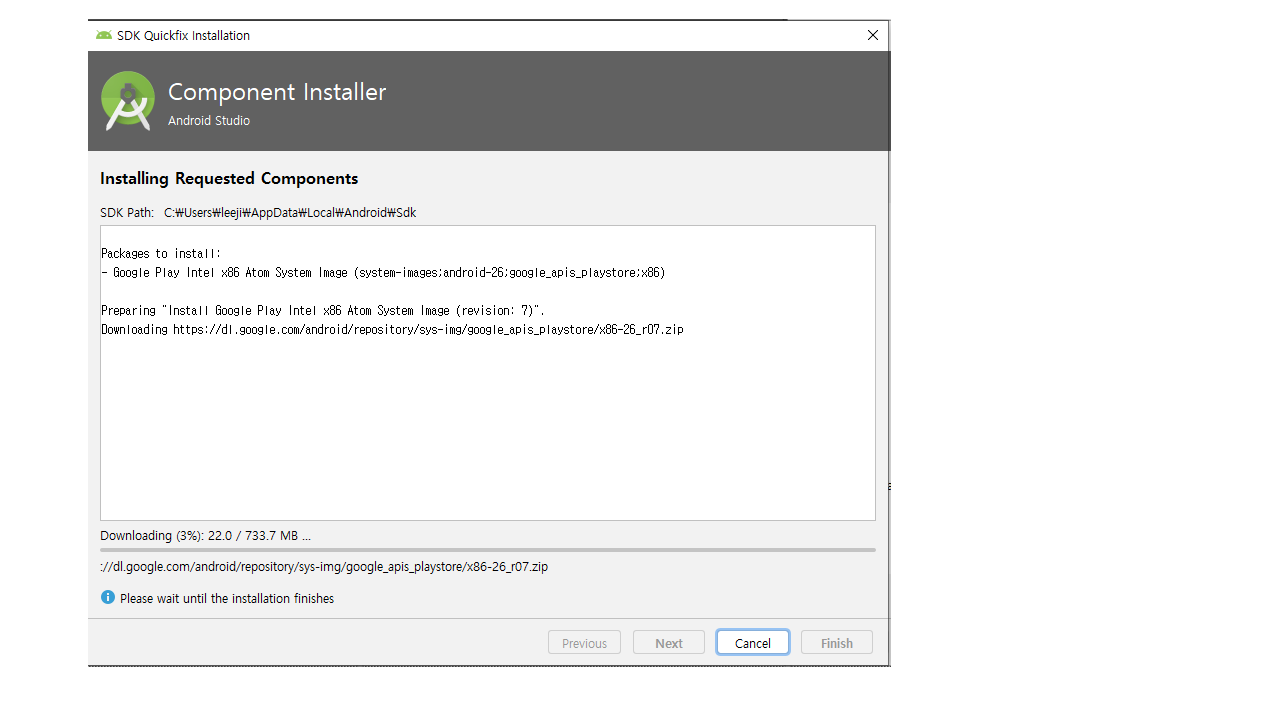This screenshot has height=720, width=1280.
Task: Click the "Please wait until the installation finishes" message
Action: click(227, 599)
